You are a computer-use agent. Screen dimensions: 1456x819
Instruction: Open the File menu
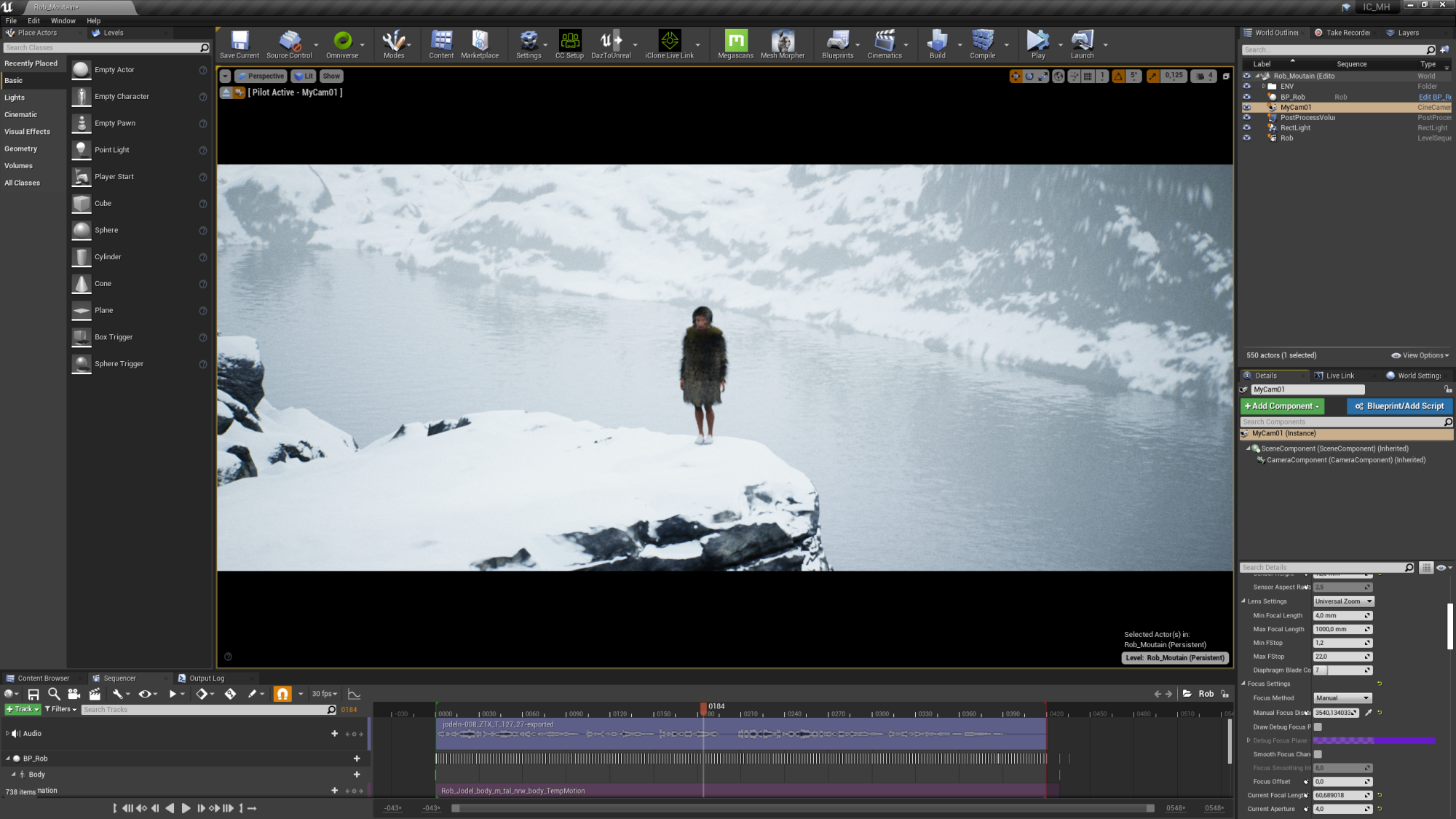click(11, 21)
